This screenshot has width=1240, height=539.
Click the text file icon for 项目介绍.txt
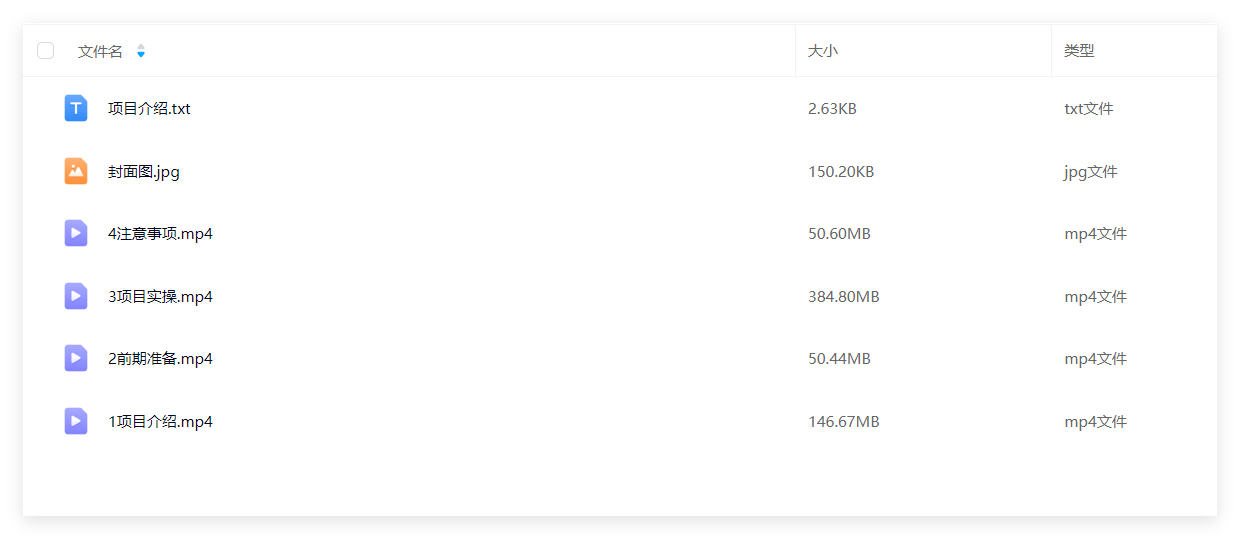click(x=76, y=108)
